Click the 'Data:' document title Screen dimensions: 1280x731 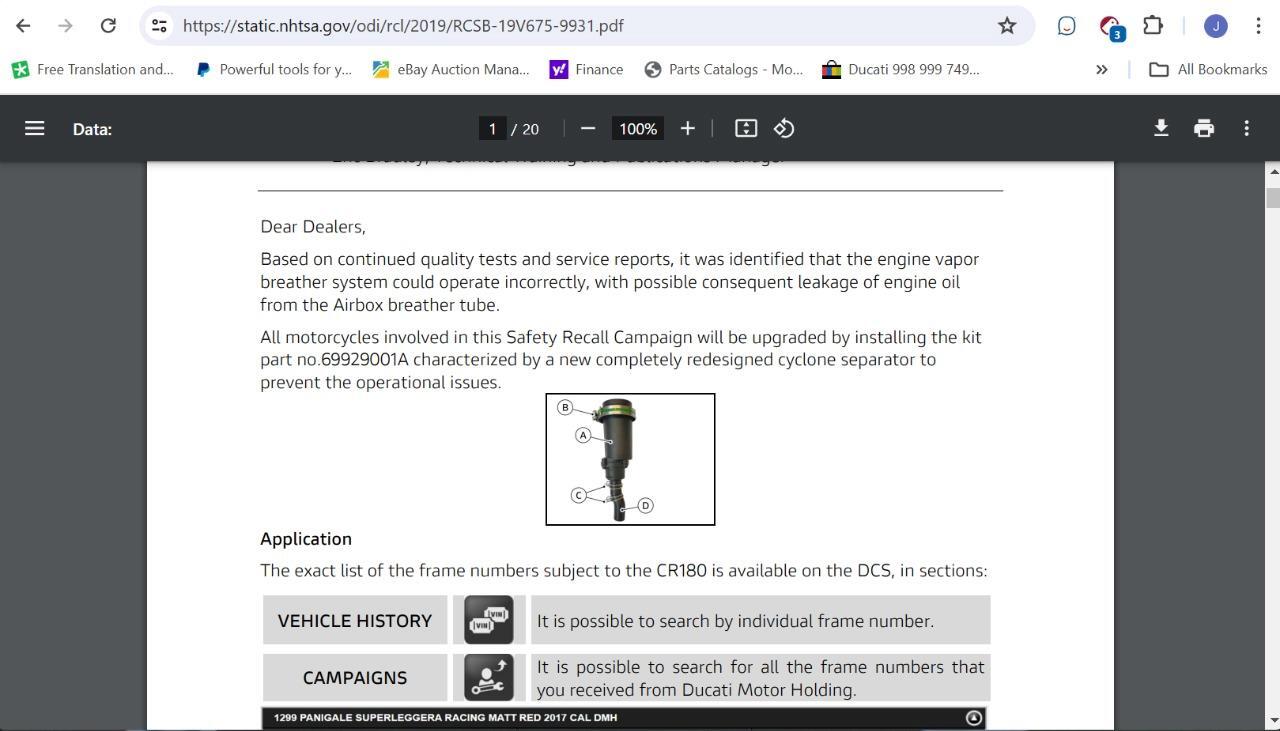[92, 129]
